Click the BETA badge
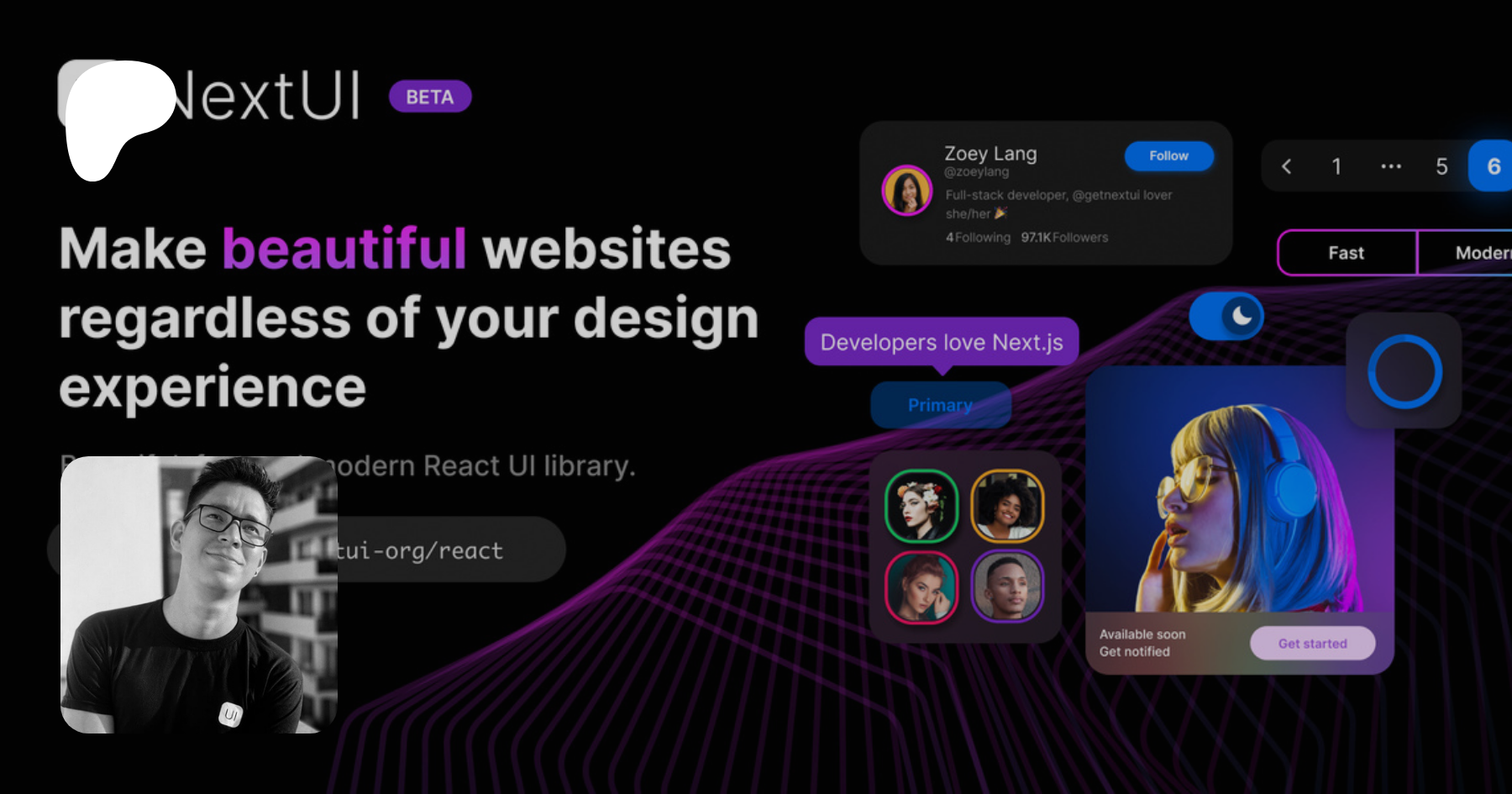Screen dimensions: 1512x794 pos(430,97)
